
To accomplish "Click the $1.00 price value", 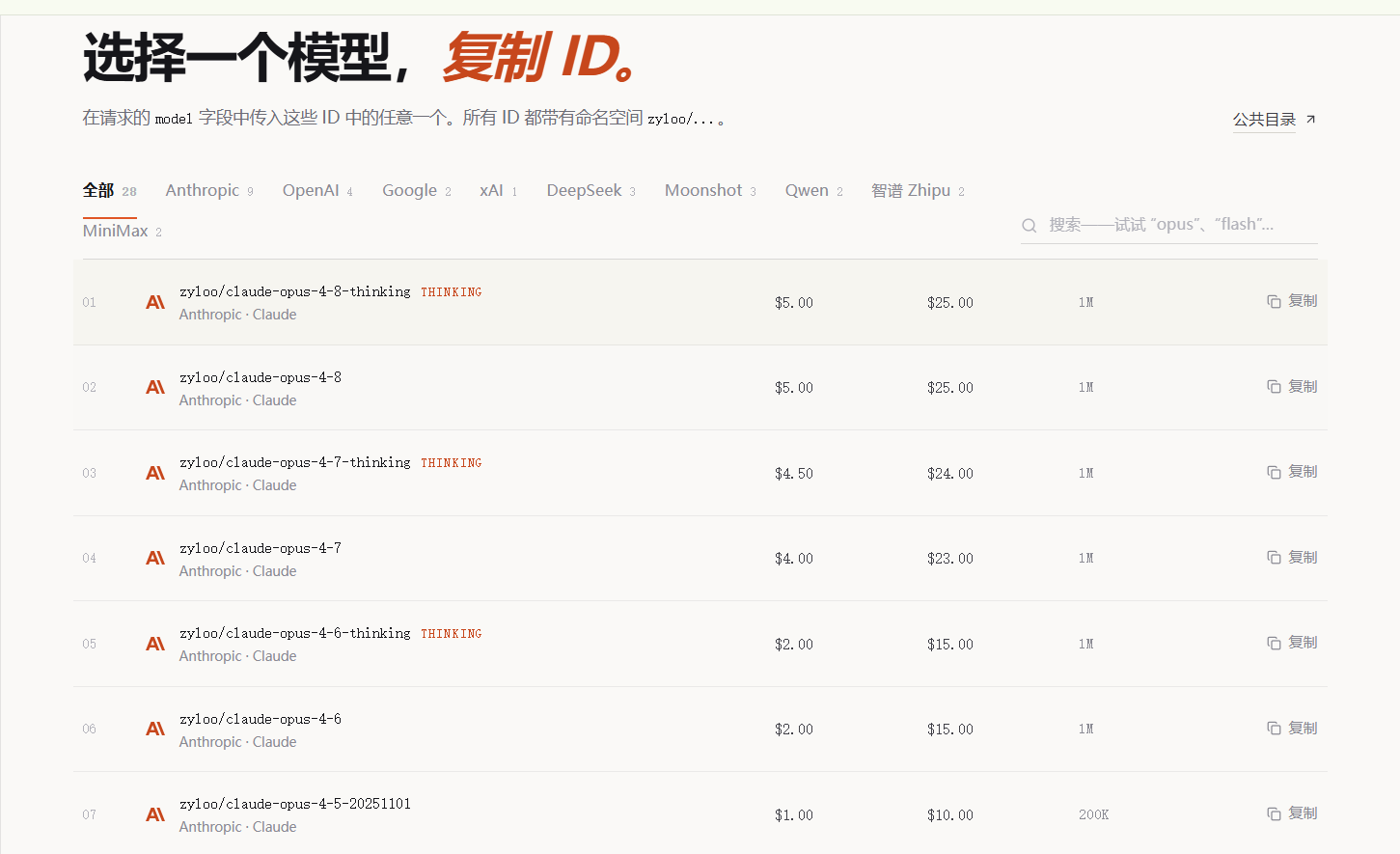I will tap(794, 815).
